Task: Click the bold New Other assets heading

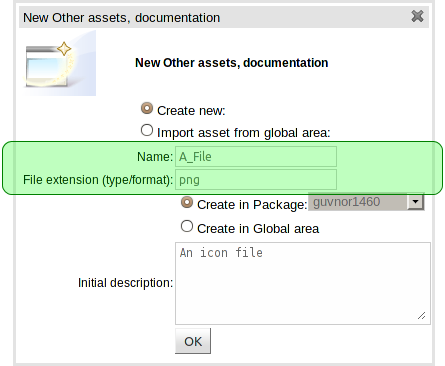Action: [x=232, y=63]
